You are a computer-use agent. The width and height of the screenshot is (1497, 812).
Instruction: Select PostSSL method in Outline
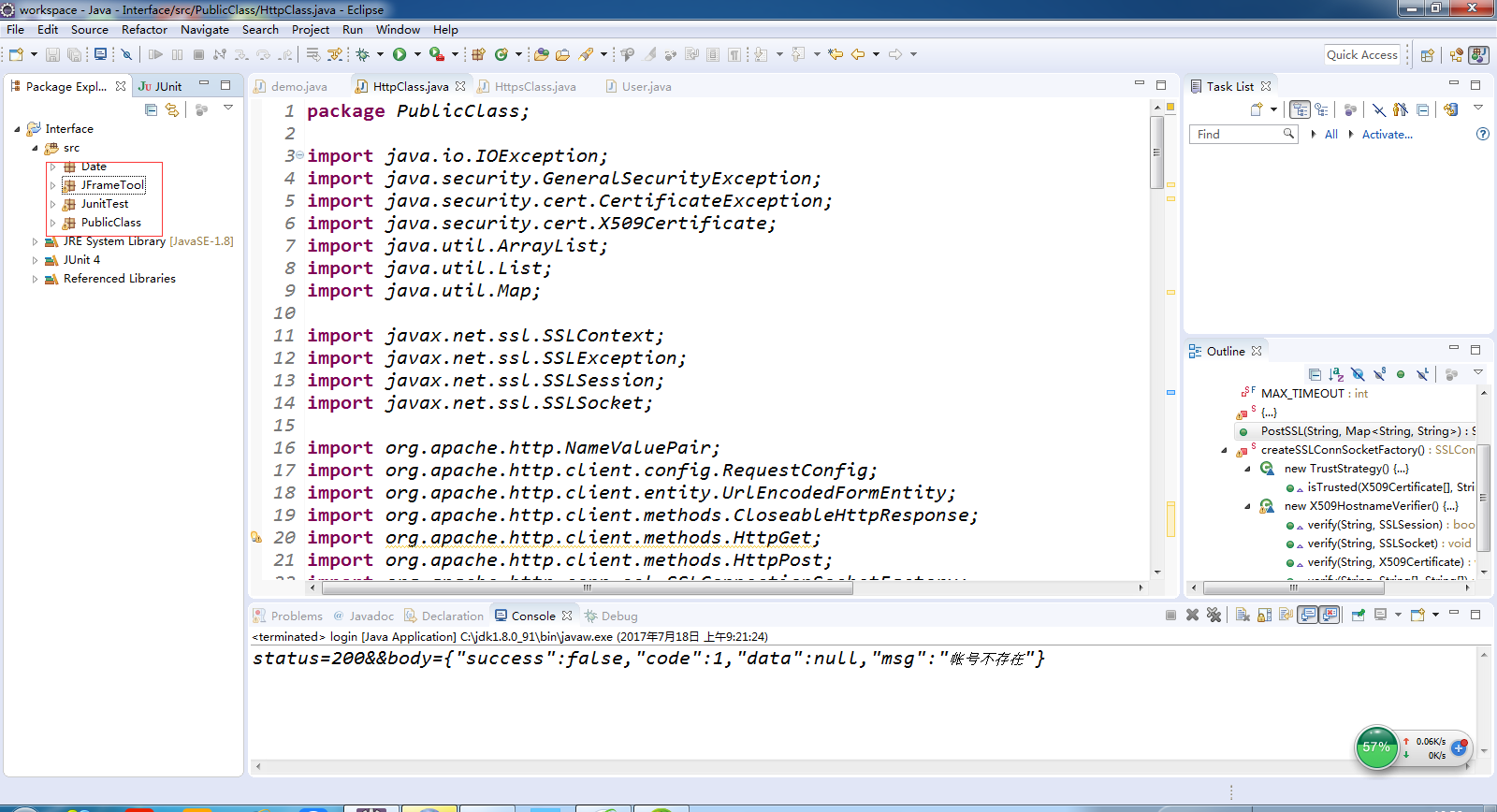click(1355, 431)
